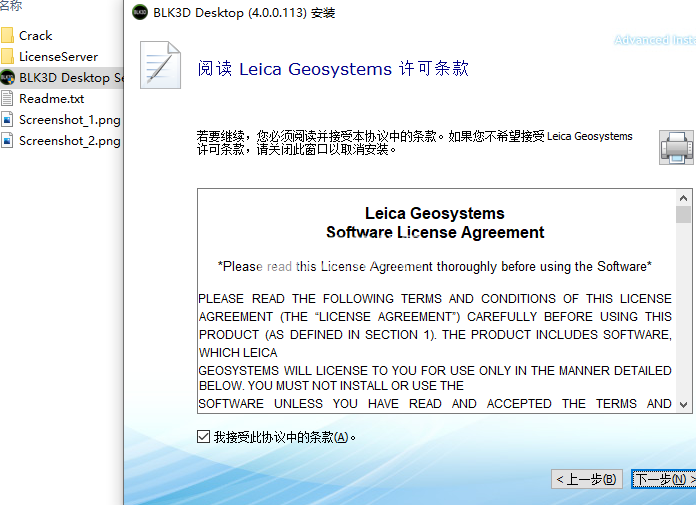Image resolution: width=696 pixels, height=505 pixels.
Task: Click the Readme.txt file icon
Action: coord(7,99)
